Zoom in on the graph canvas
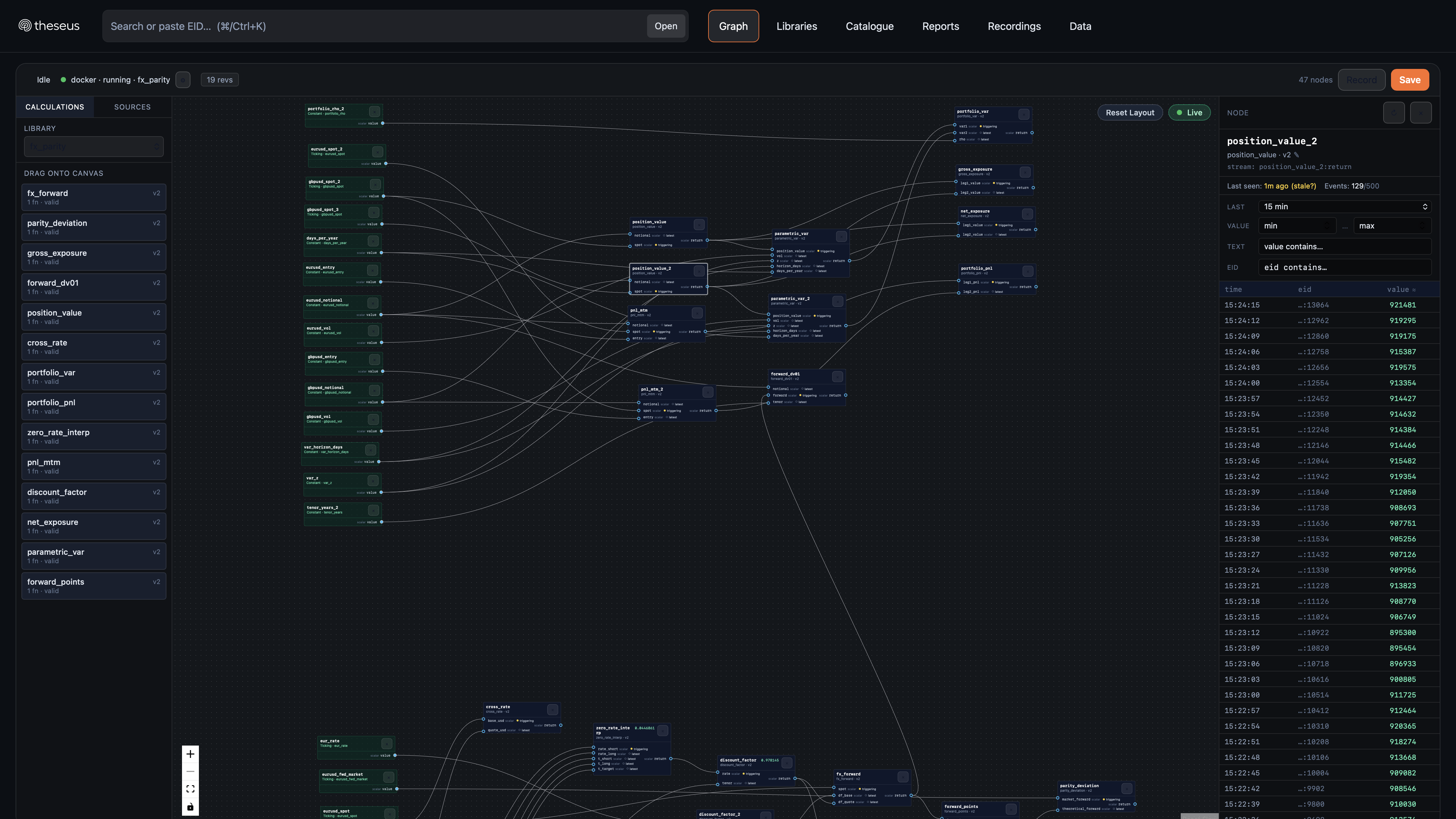The width and height of the screenshot is (1456, 819). click(190, 754)
